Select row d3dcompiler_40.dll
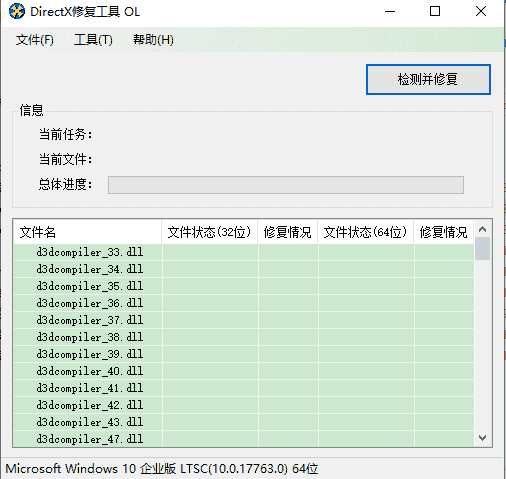The image size is (506, 479). point(244,371)
